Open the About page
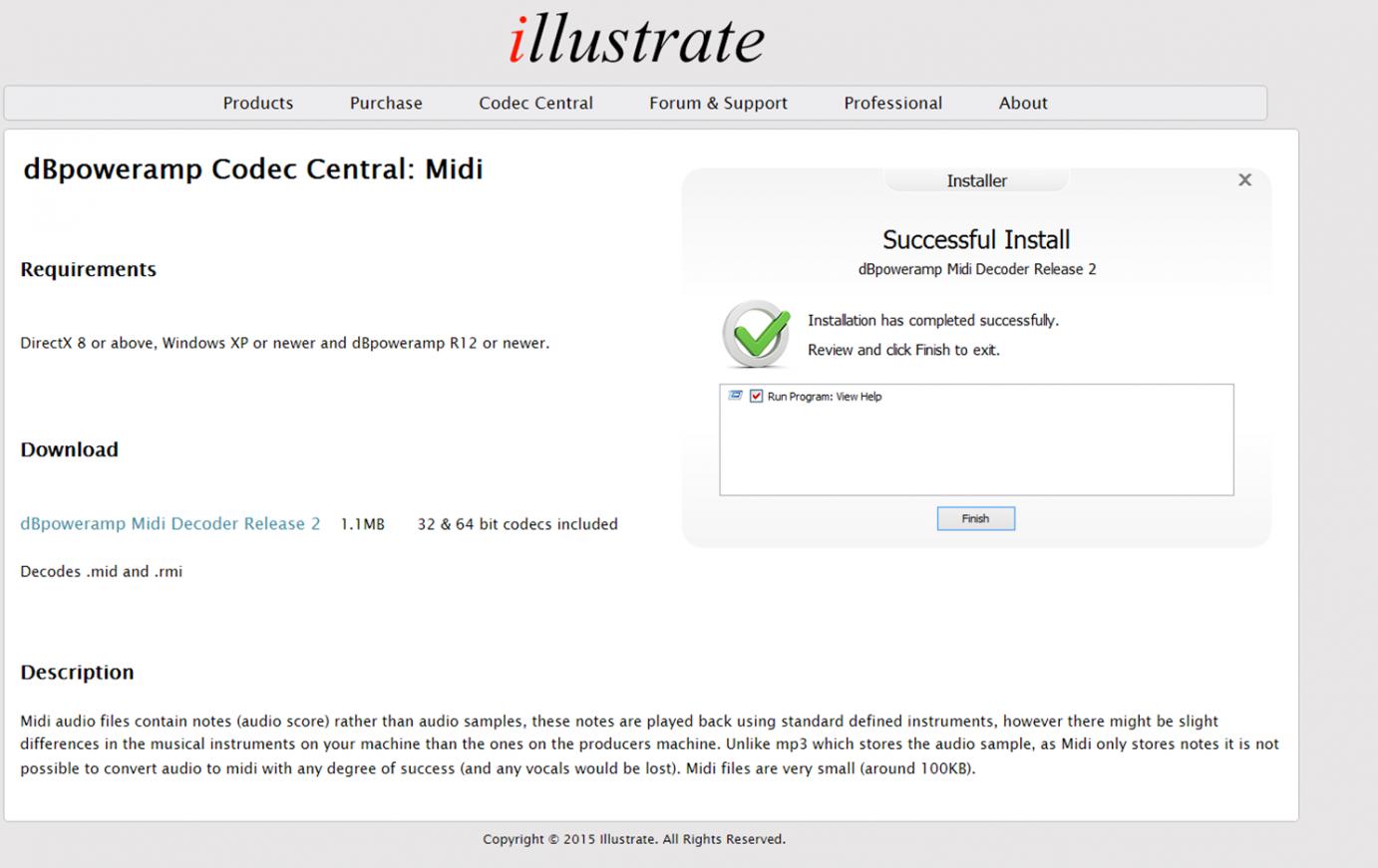Viewport: 1378px width, 868px height. (x=1023, y=103)
